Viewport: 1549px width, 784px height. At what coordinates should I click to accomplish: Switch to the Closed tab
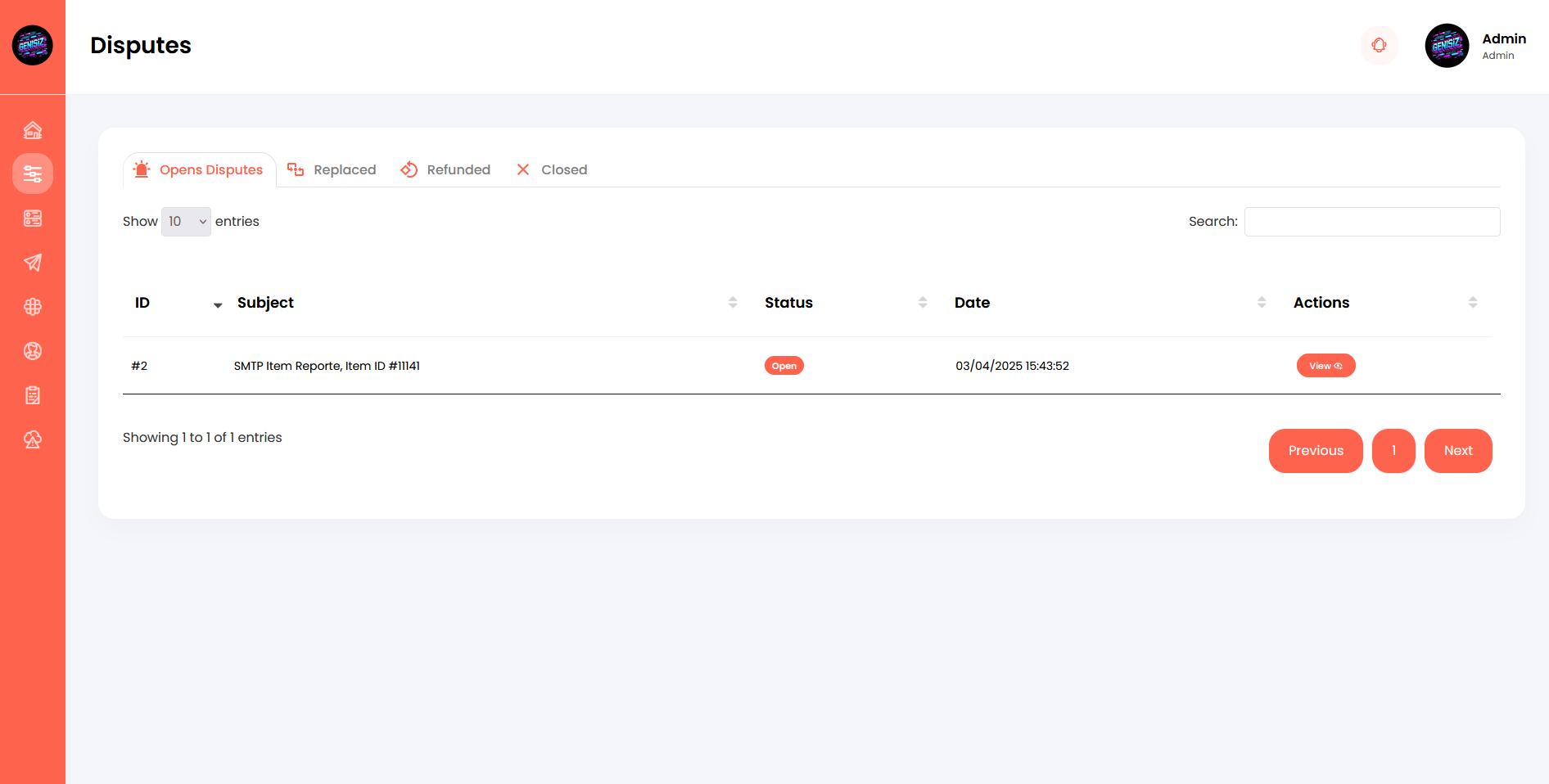(x=552, y=169)
